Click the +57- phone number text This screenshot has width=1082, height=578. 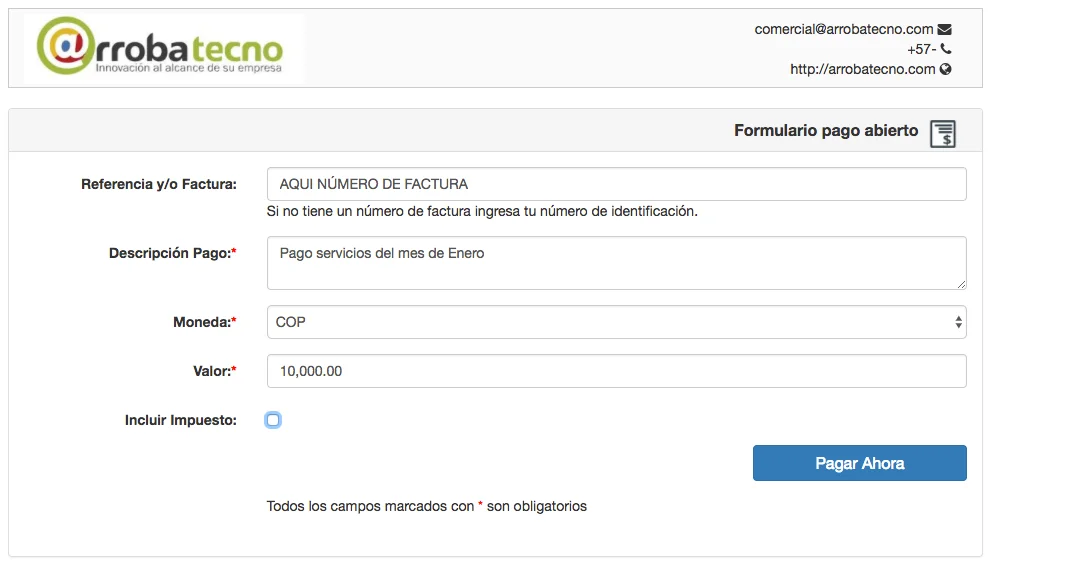(x=921, y=49)
